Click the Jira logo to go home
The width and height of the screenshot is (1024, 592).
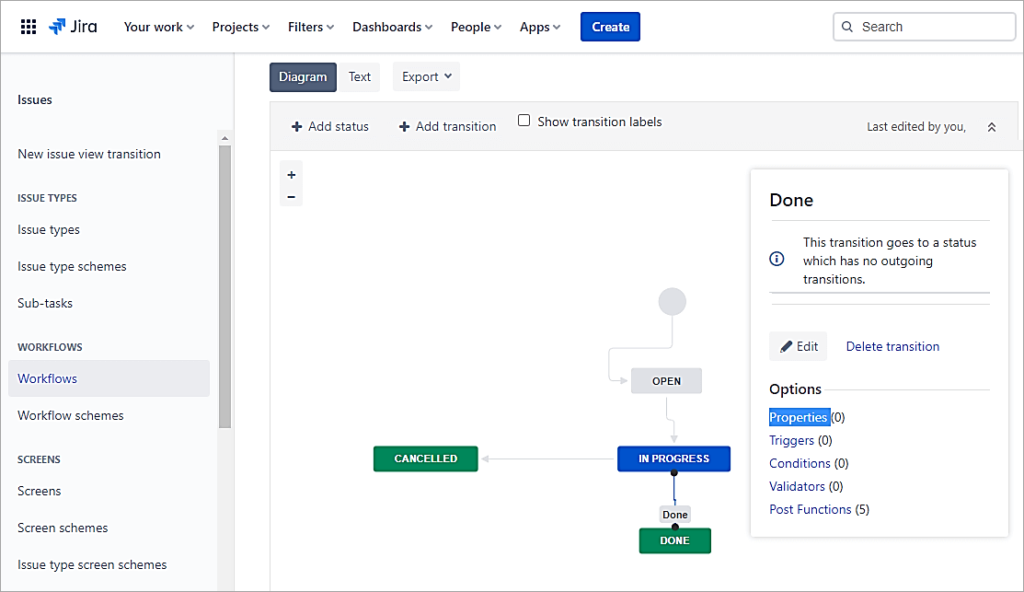coord(71,27)
